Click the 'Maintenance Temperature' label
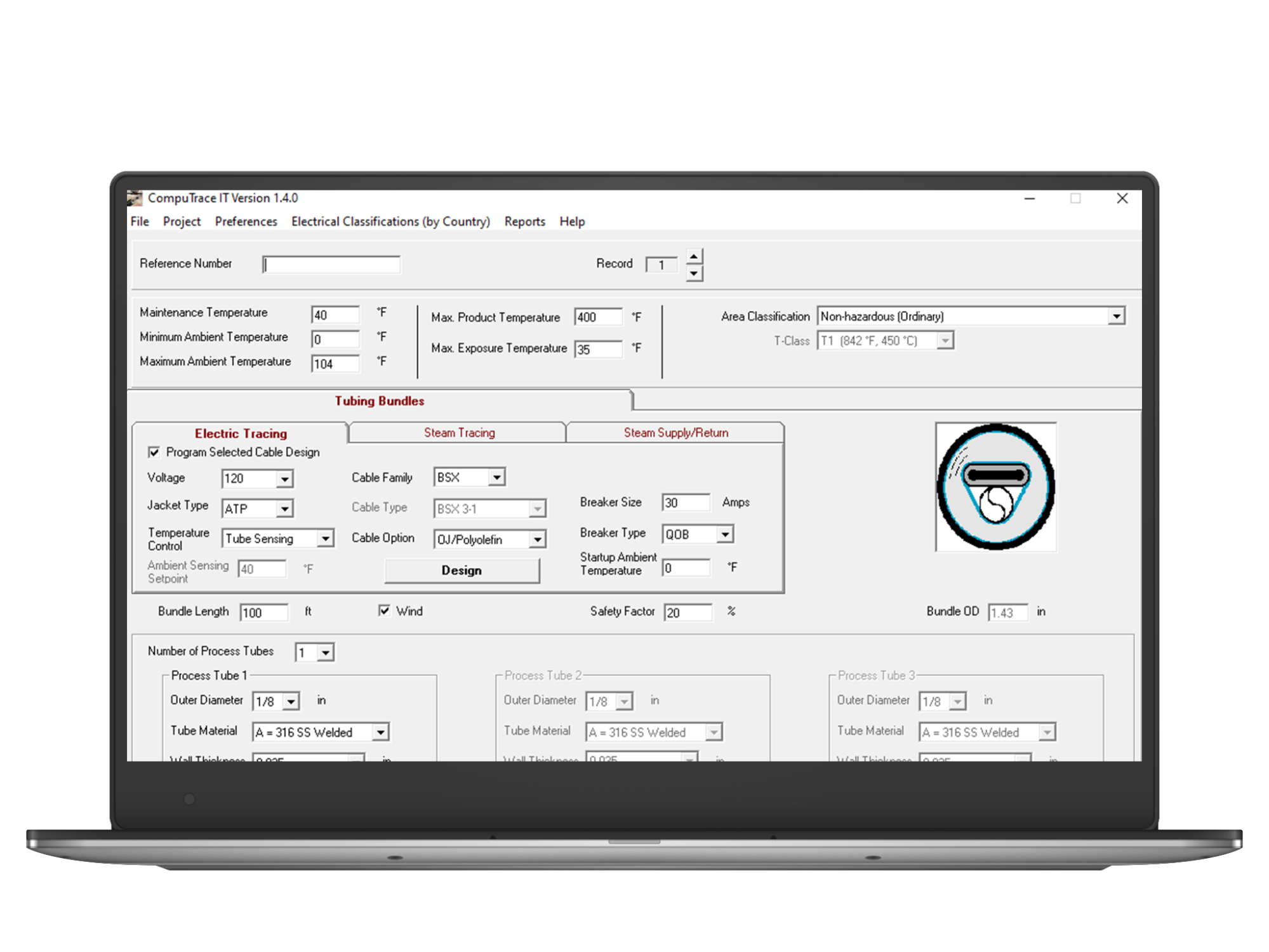This screenshot has height=952, width=1269. pyautogui.click(x=204, y=312)
